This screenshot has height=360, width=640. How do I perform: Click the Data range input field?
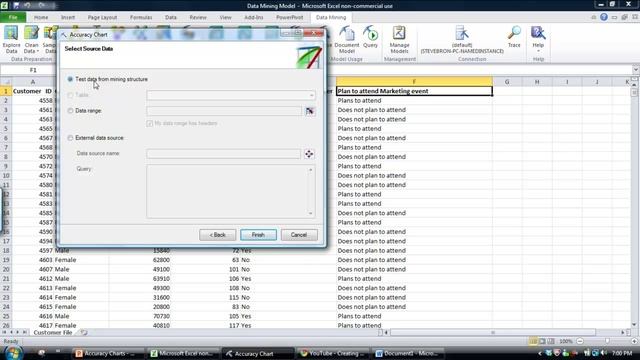point(224,111)
